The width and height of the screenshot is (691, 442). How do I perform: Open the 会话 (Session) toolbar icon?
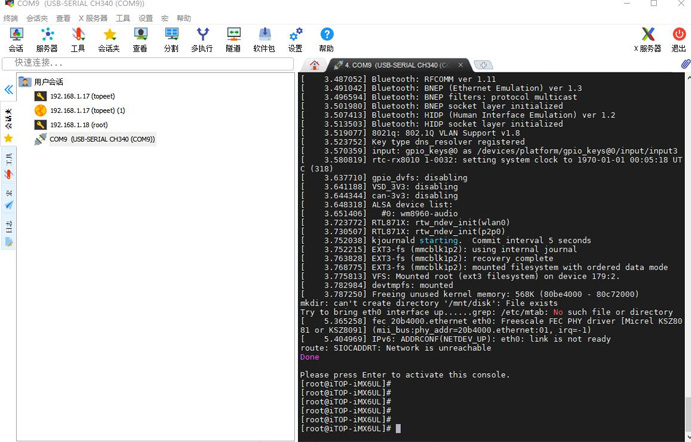pyautogui.click(x=16, y=39)
